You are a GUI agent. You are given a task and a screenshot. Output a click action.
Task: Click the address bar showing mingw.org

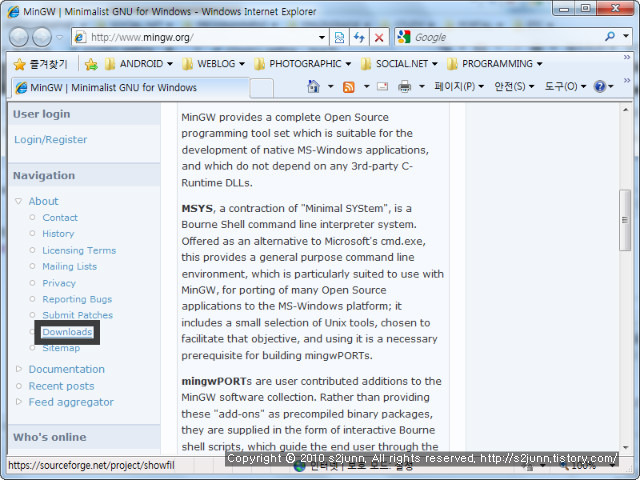pos(200,37)
